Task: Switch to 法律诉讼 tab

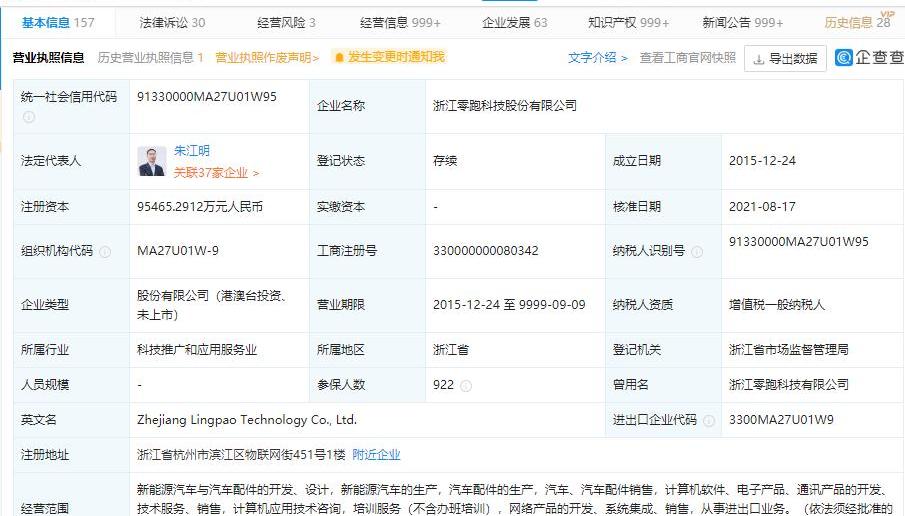Action: tap(172, 22)
